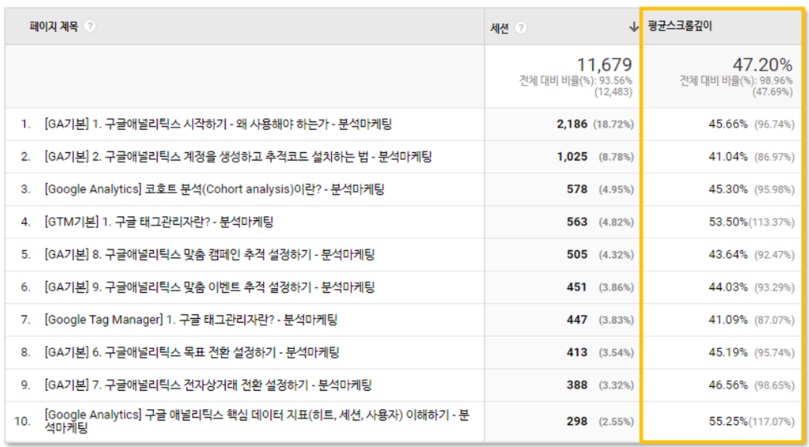
Task: Click sessions value 505 in row 5
Action: coord(577,254)
